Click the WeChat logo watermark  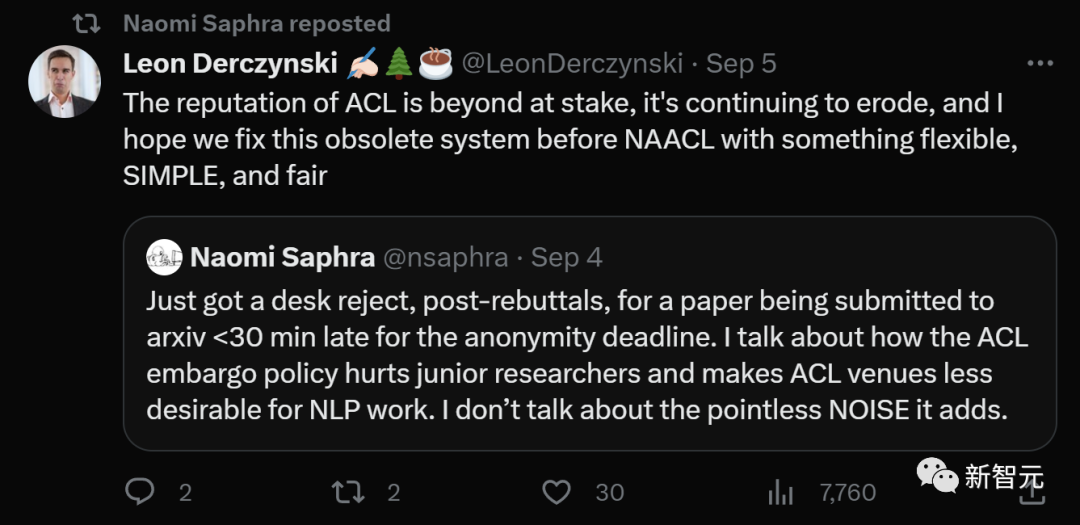(937, 475)
